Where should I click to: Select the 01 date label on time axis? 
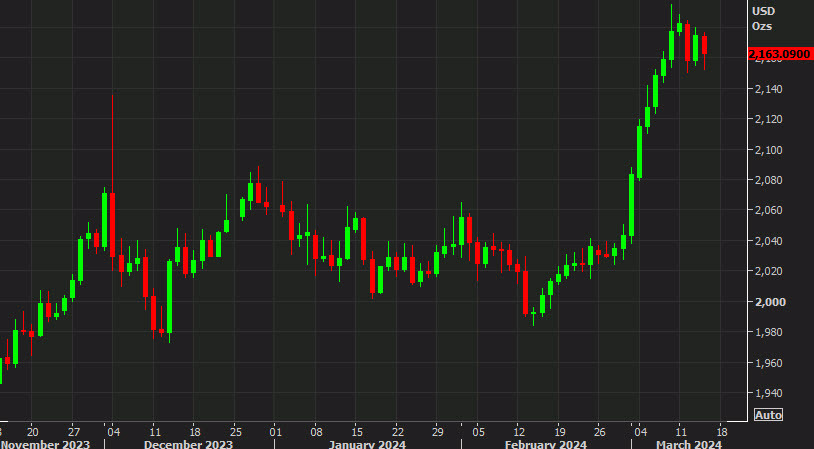[x=275, y=432]
